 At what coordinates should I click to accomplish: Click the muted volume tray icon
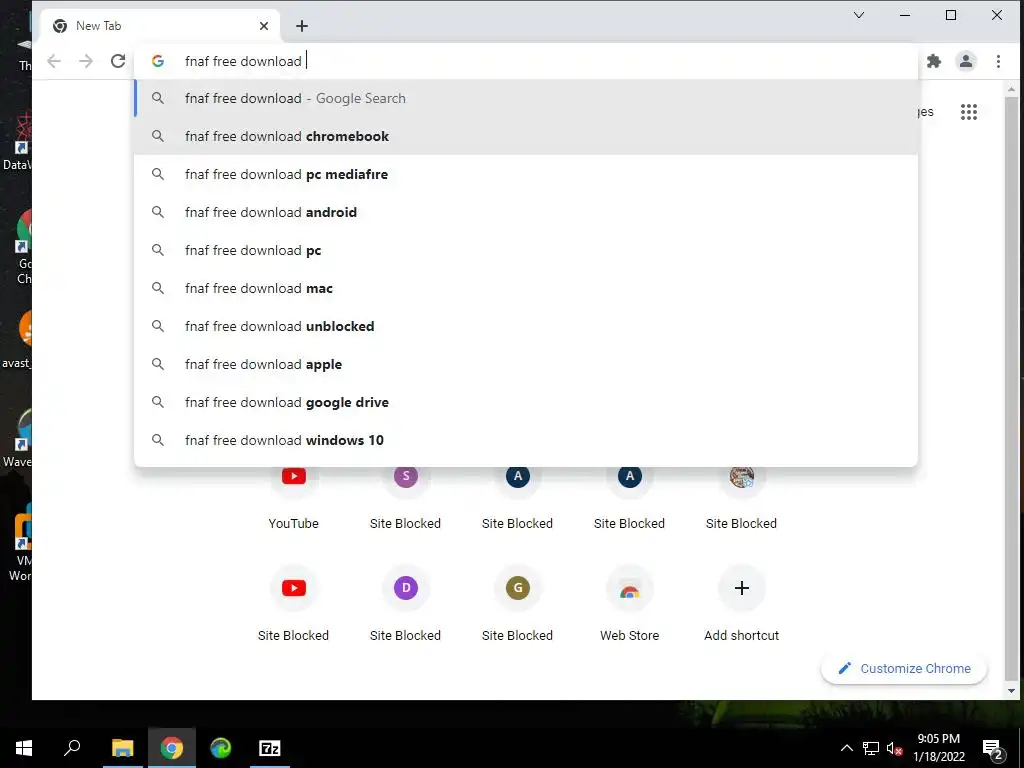(x=894, y=748)
